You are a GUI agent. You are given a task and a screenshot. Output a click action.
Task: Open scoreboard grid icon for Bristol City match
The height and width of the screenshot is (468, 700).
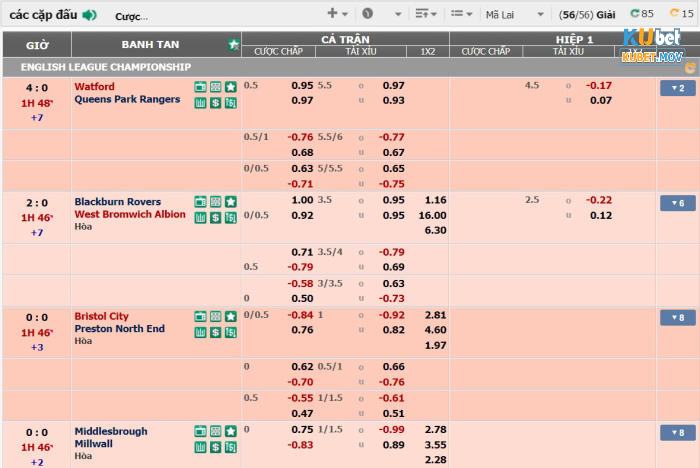[x=216, y=317]
